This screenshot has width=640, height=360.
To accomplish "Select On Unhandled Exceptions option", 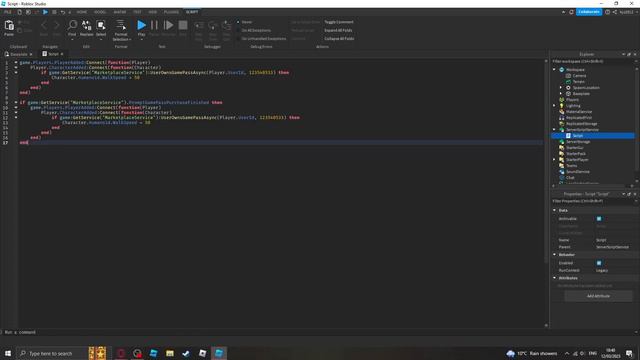I will click(x=262, y=39).
